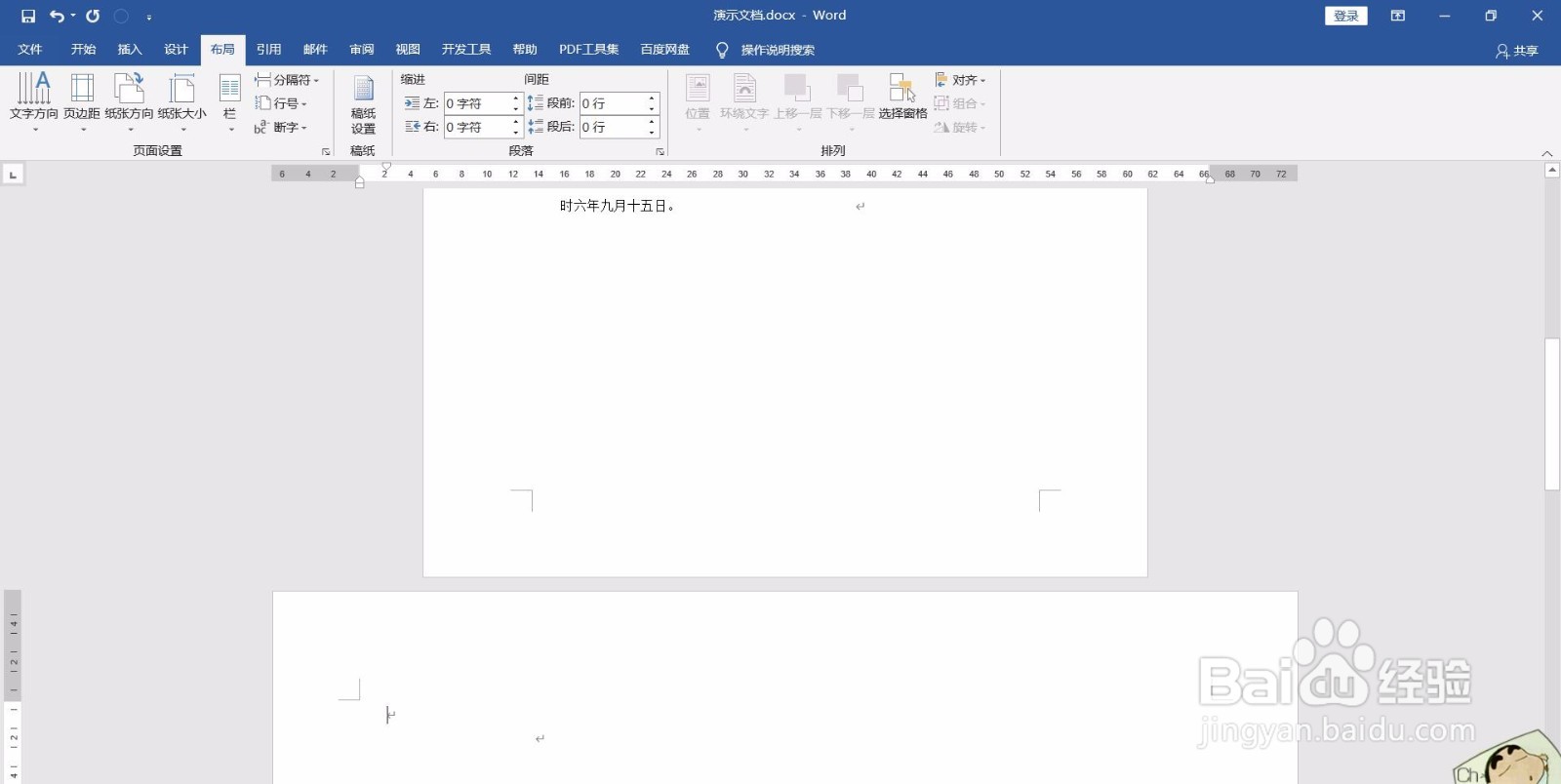
Task: Click the 共享 share button
Action: pos(1517,51)
